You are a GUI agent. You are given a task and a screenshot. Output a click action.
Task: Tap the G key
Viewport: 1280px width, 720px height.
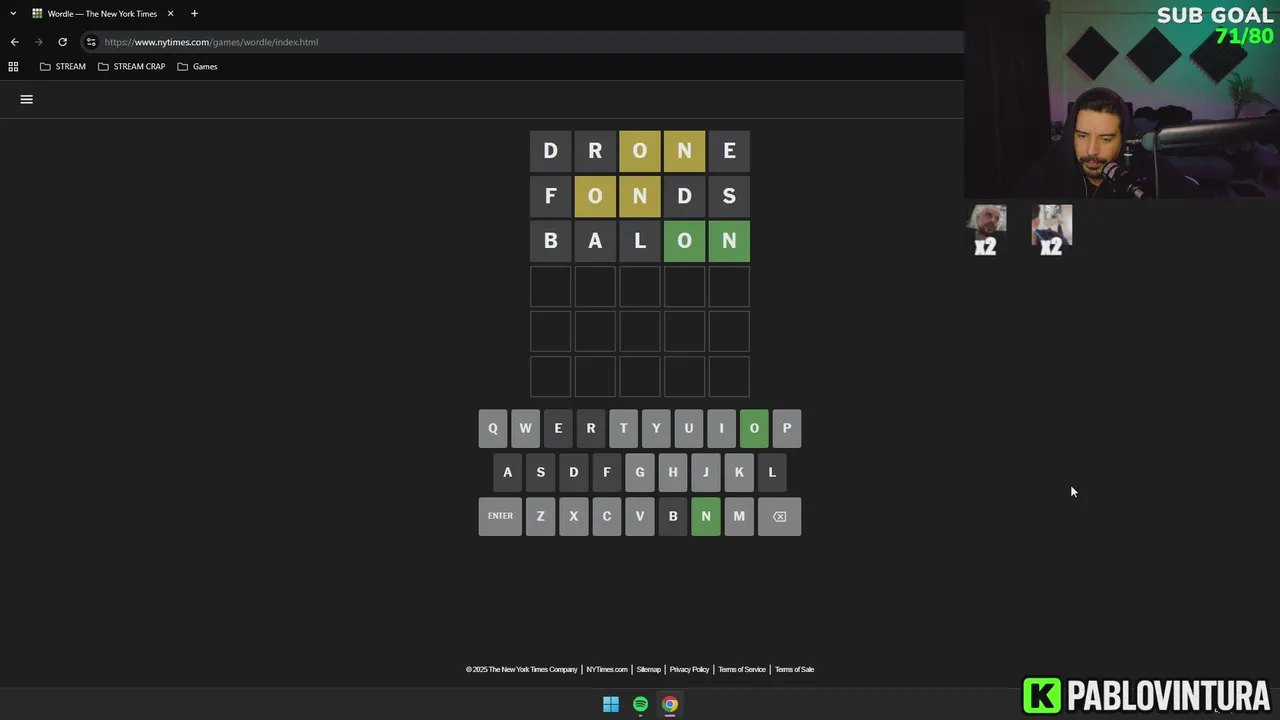click(x=640, y=472)
